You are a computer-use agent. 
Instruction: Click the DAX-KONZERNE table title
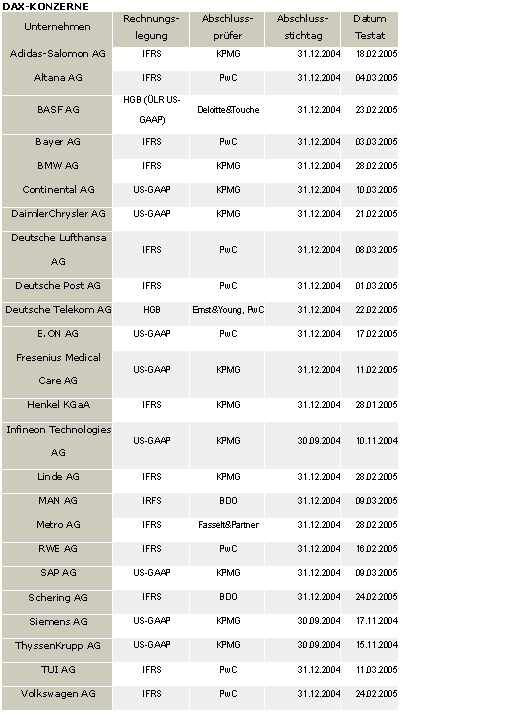click(46, 6)
